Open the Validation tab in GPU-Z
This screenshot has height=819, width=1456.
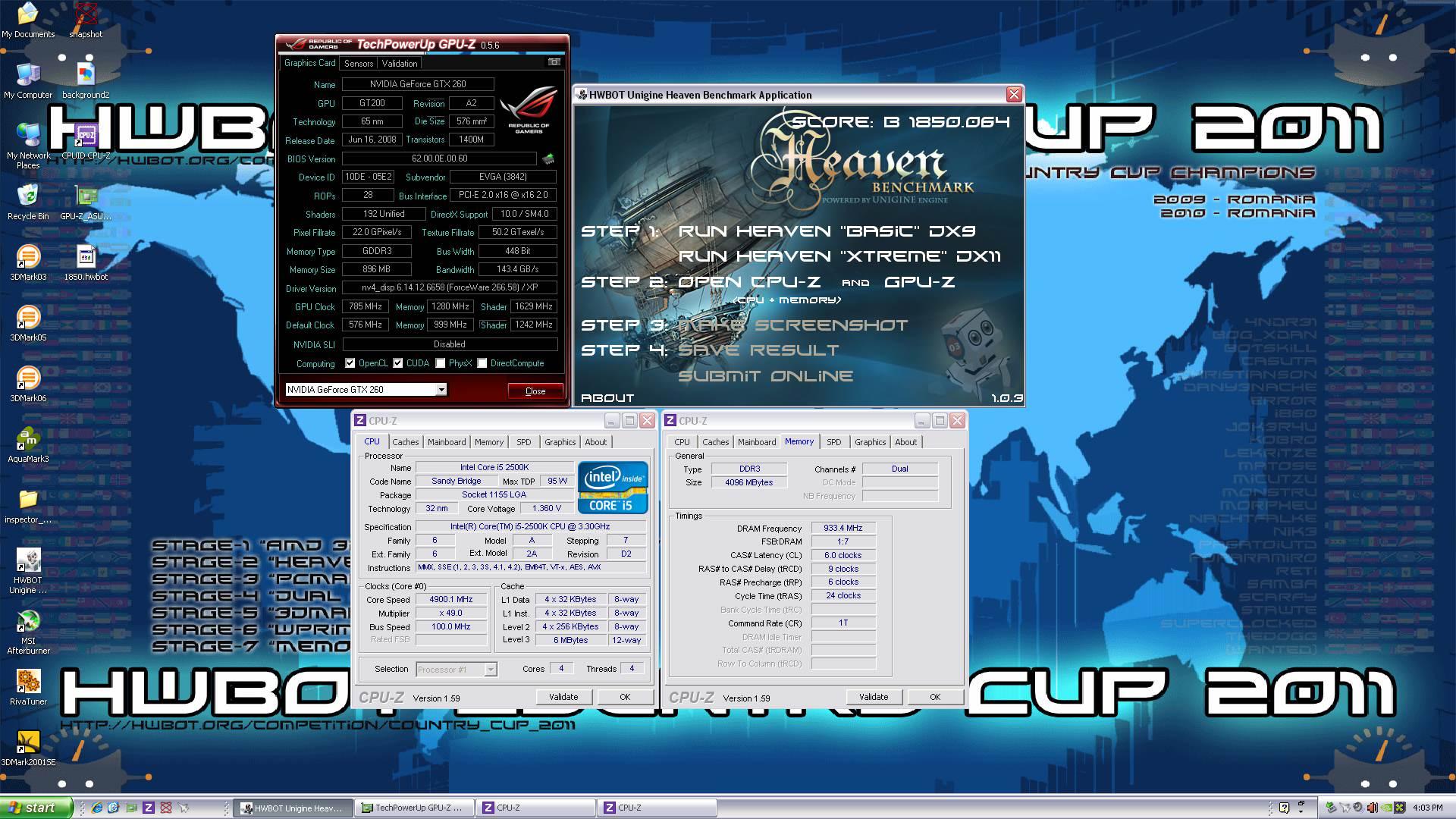coord(400,64)
